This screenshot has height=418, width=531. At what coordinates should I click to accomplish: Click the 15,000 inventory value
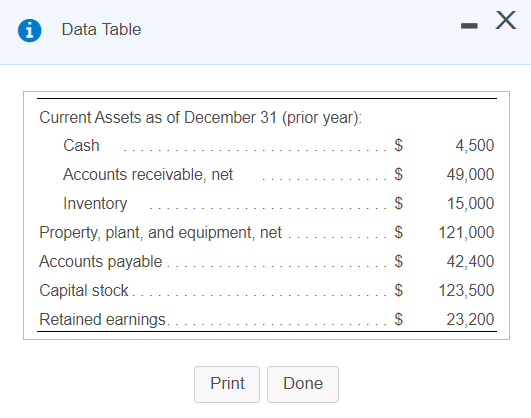(x=470, y=204)
